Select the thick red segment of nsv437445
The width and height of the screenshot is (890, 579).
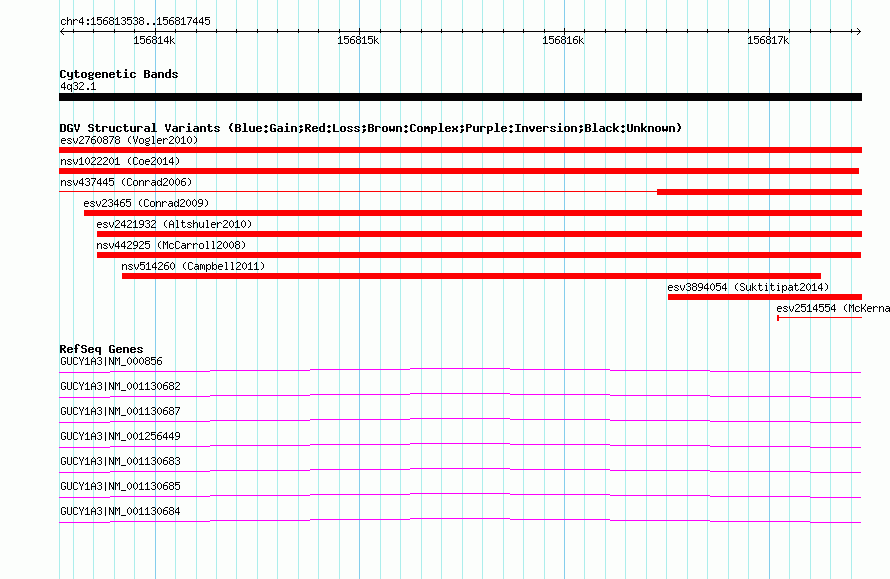(x=759, y=192)
